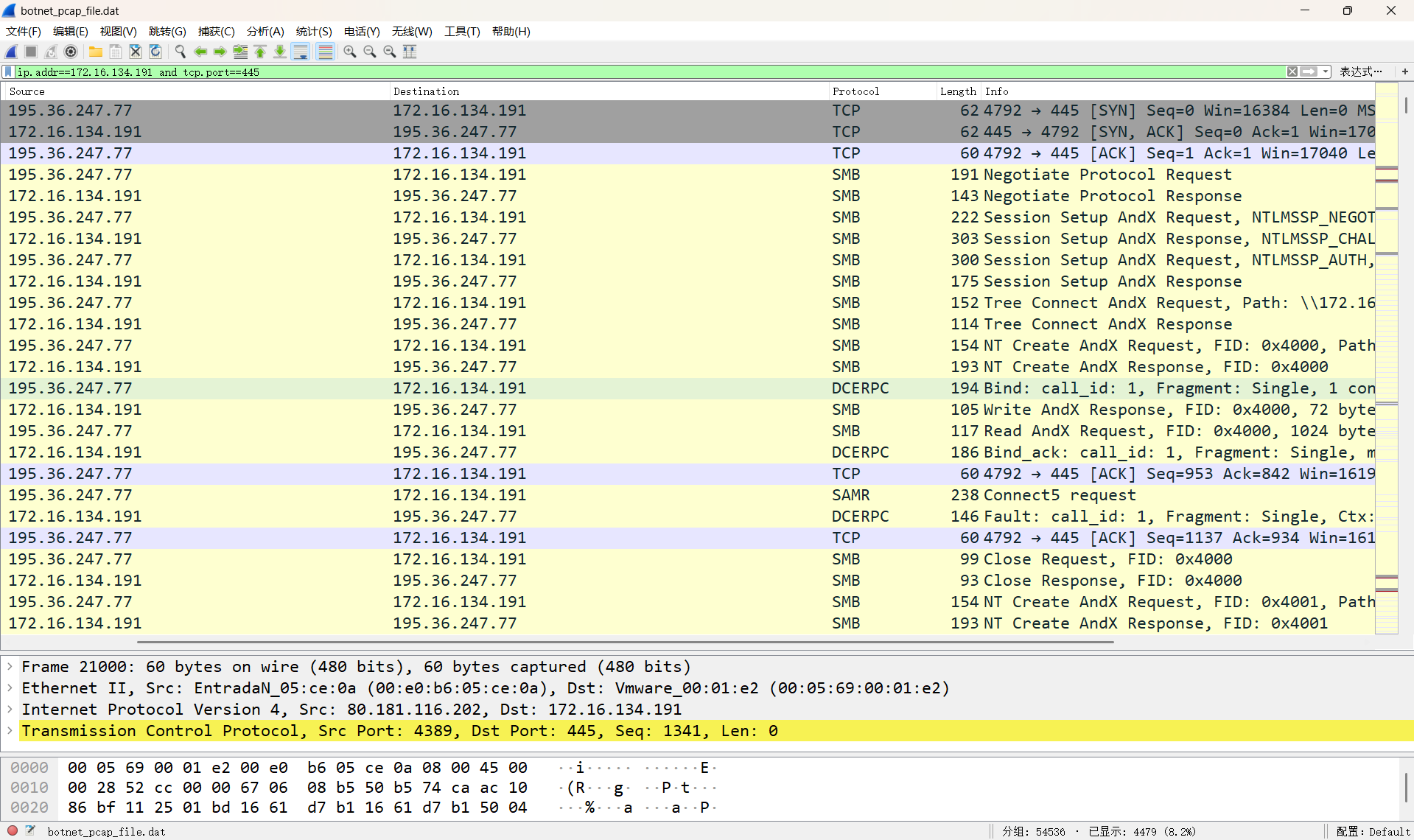Sort packets by the Source column header
The height and width of the screenshot is (840, 1414).
tap(196, 91)
